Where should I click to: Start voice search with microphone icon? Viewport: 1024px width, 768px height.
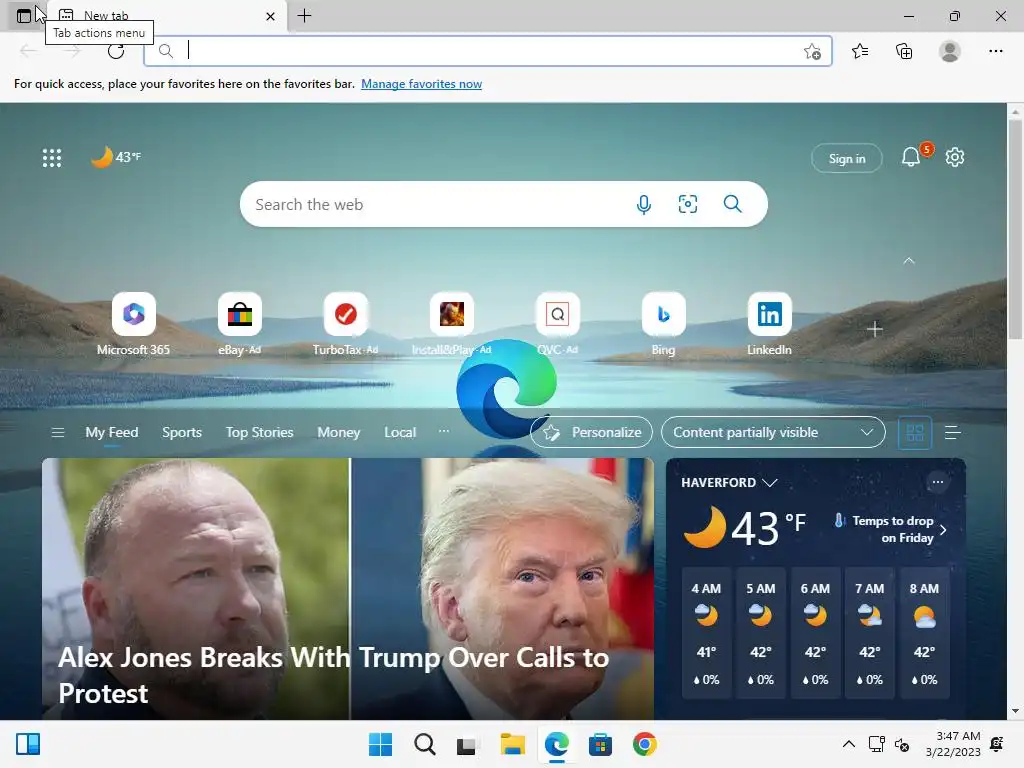pyautogui.click(x=643, y=204)
